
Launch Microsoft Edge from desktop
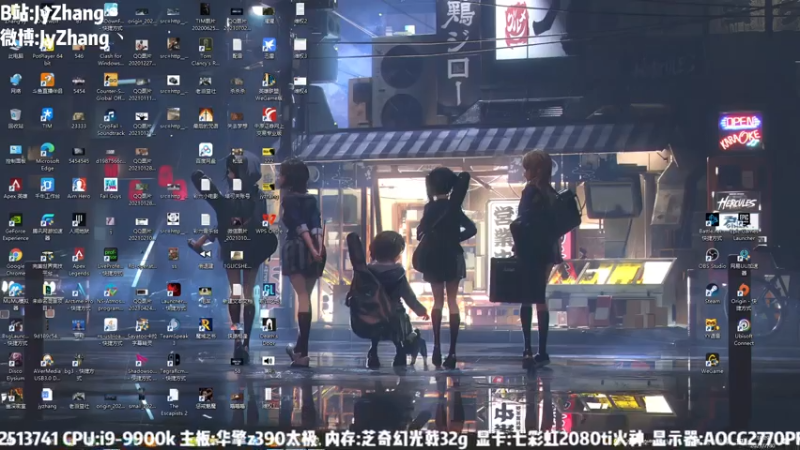pos(47,156)
